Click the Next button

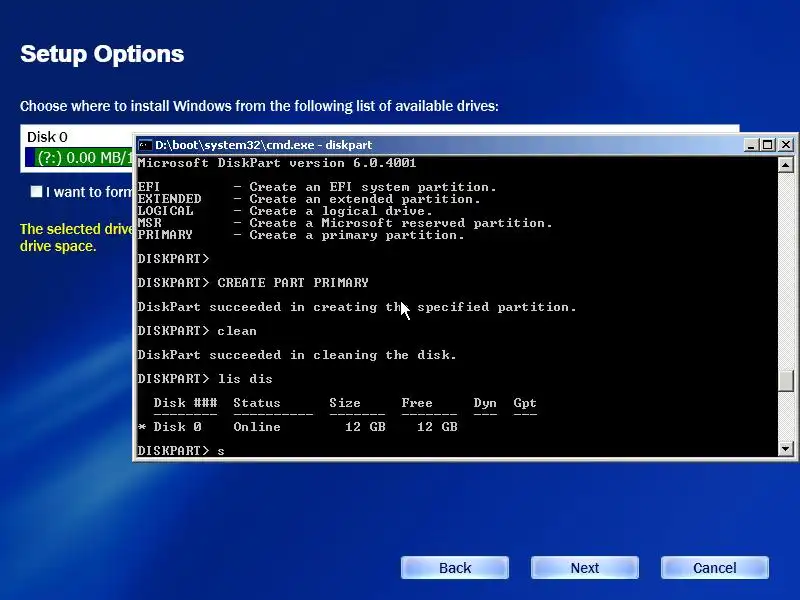coord(585,568)
